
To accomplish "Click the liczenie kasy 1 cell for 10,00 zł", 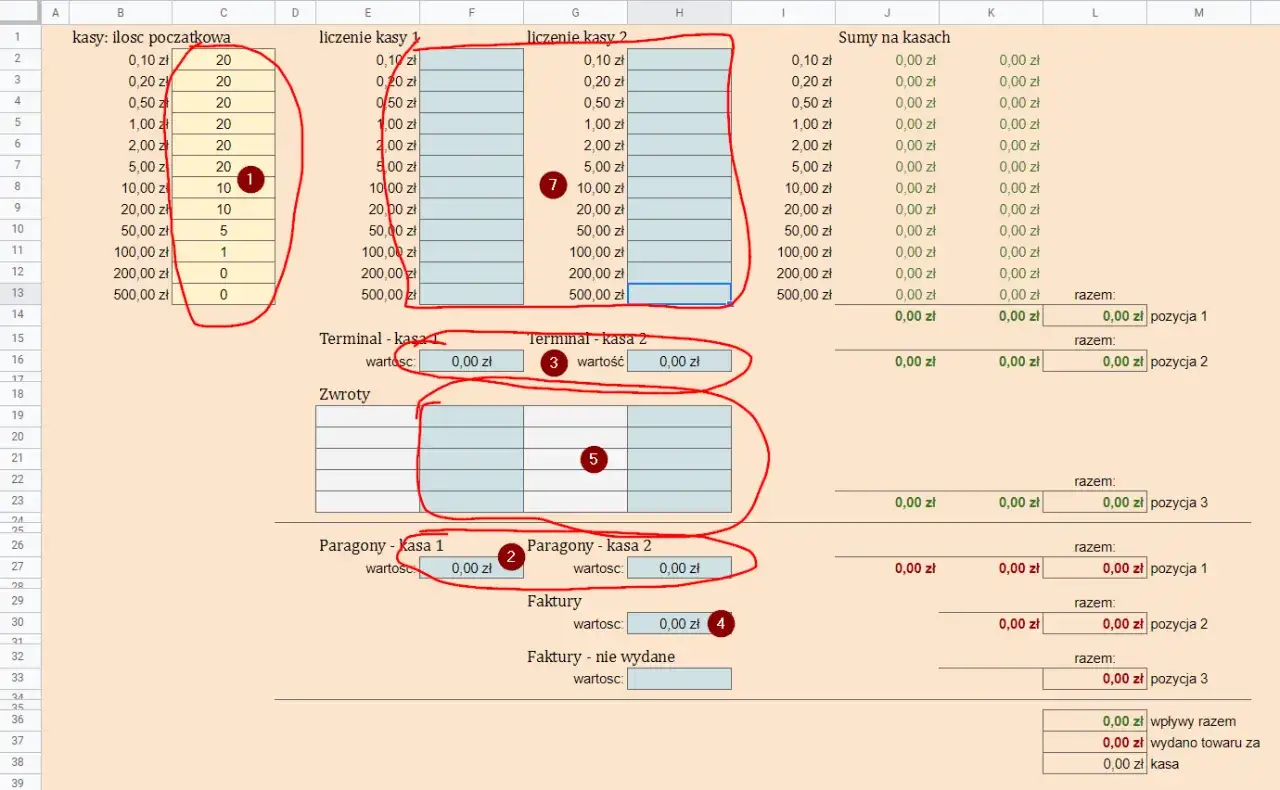I will point(471,188).
